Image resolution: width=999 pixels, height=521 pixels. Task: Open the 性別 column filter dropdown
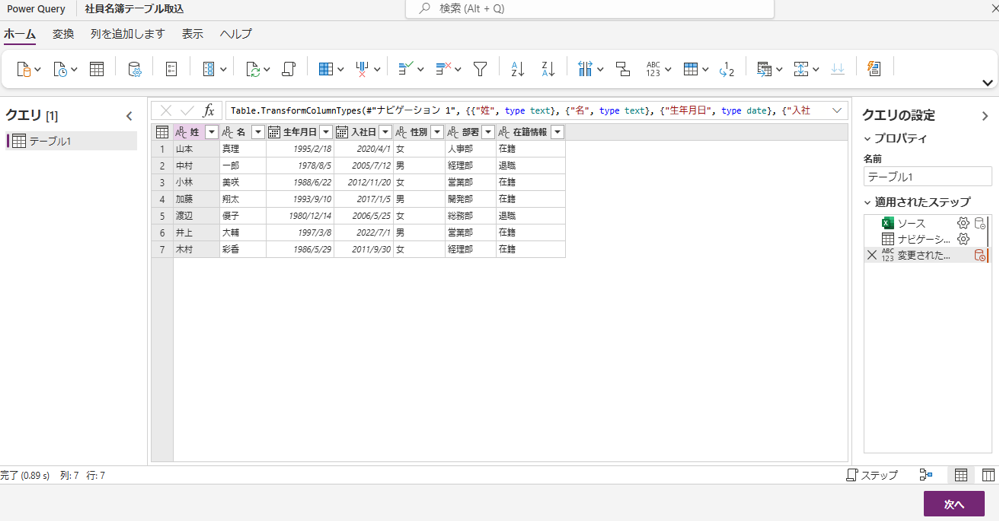[x=437, y=132]
